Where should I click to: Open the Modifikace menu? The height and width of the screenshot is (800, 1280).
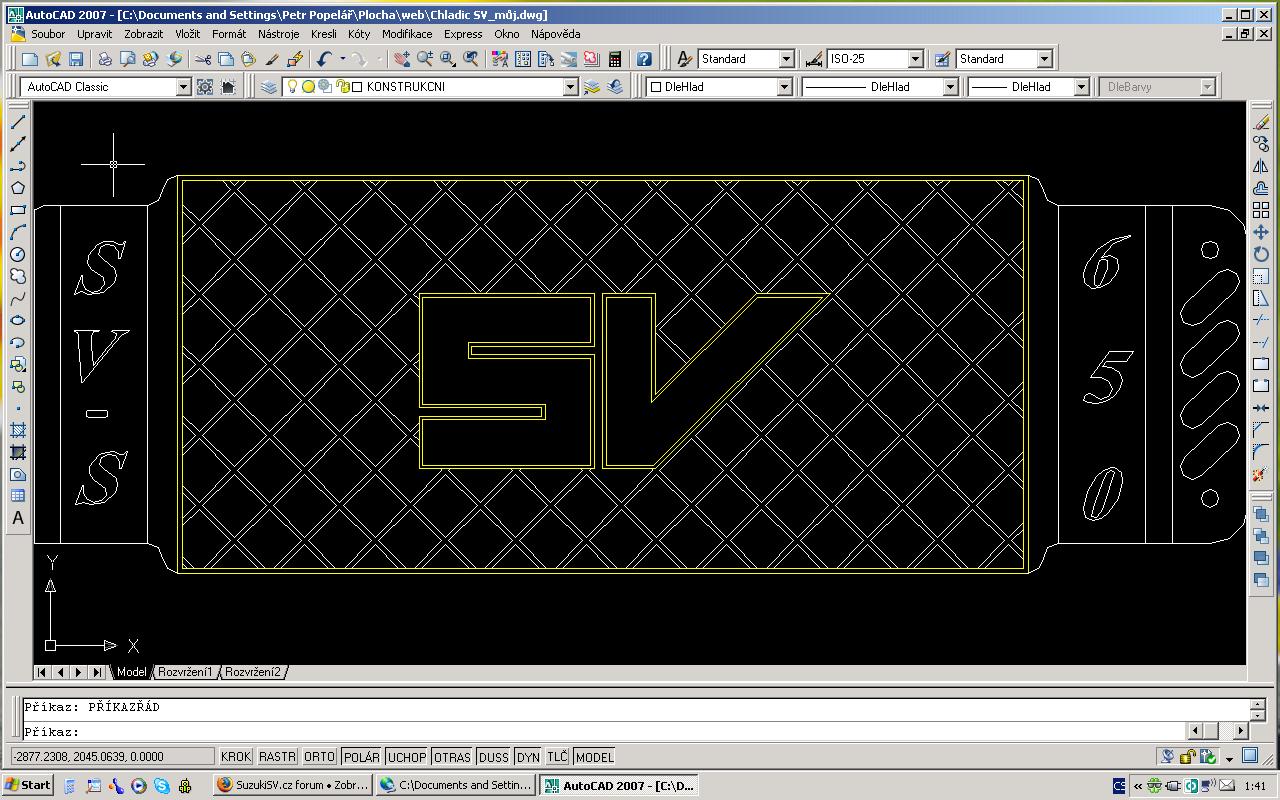click(x=407, y=34)
